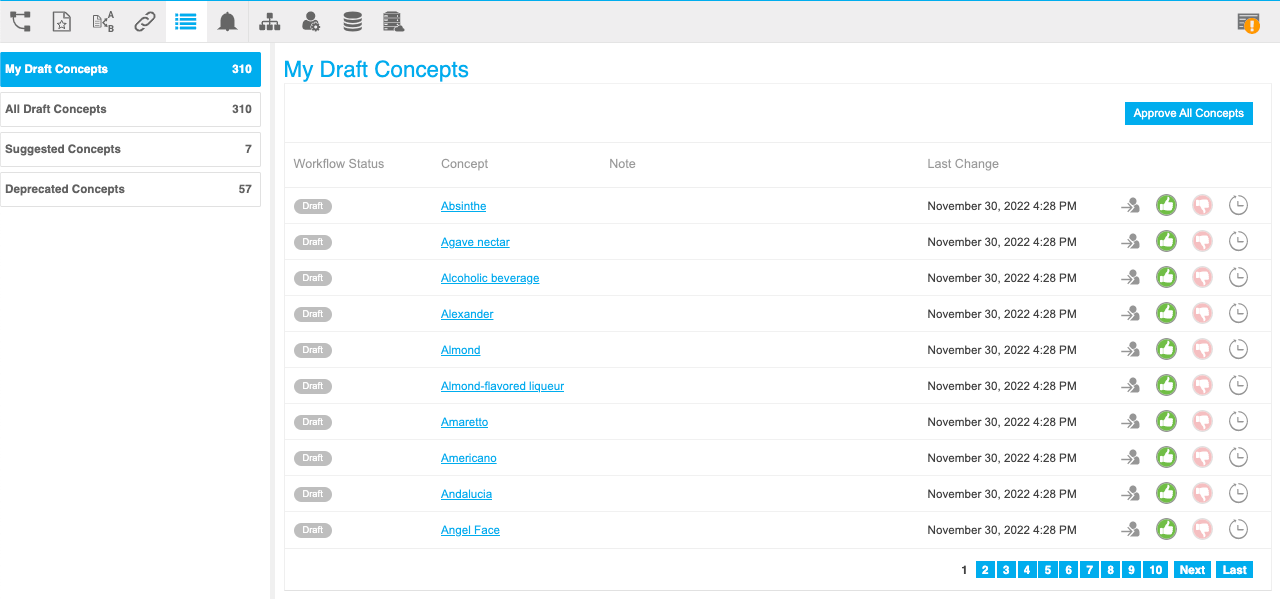Open the All Draft Concepts list
The width and height of the screenshot is (1280, 599).
coord(131,109)
